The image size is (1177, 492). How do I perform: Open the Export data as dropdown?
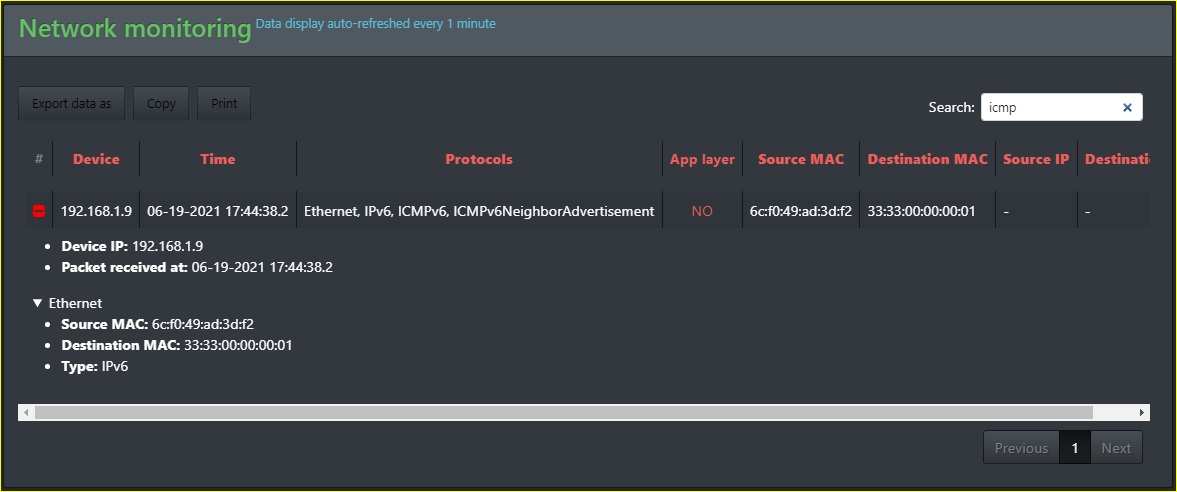[x=71, y=104]
